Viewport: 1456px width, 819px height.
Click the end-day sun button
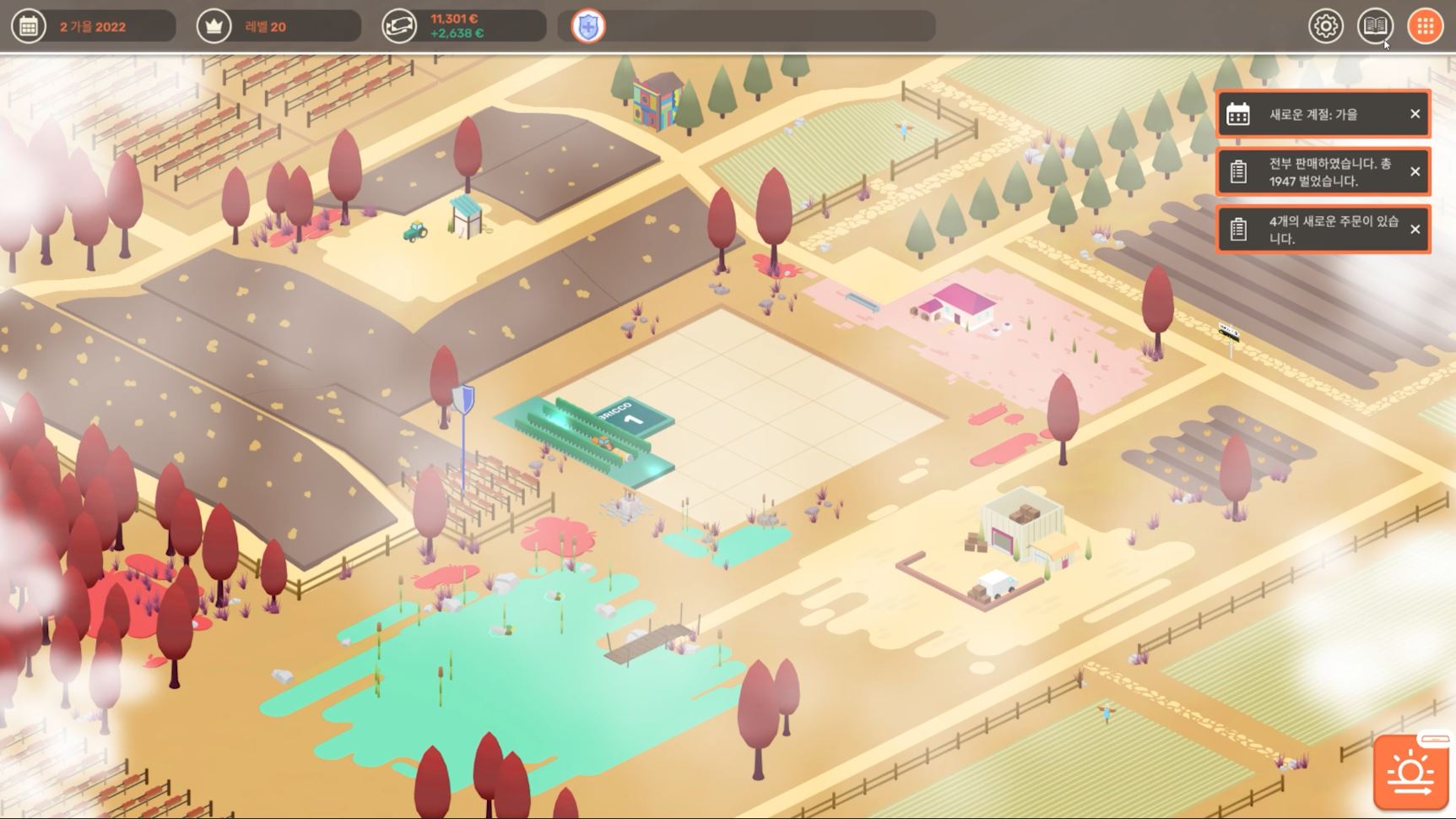point(1410,772)
